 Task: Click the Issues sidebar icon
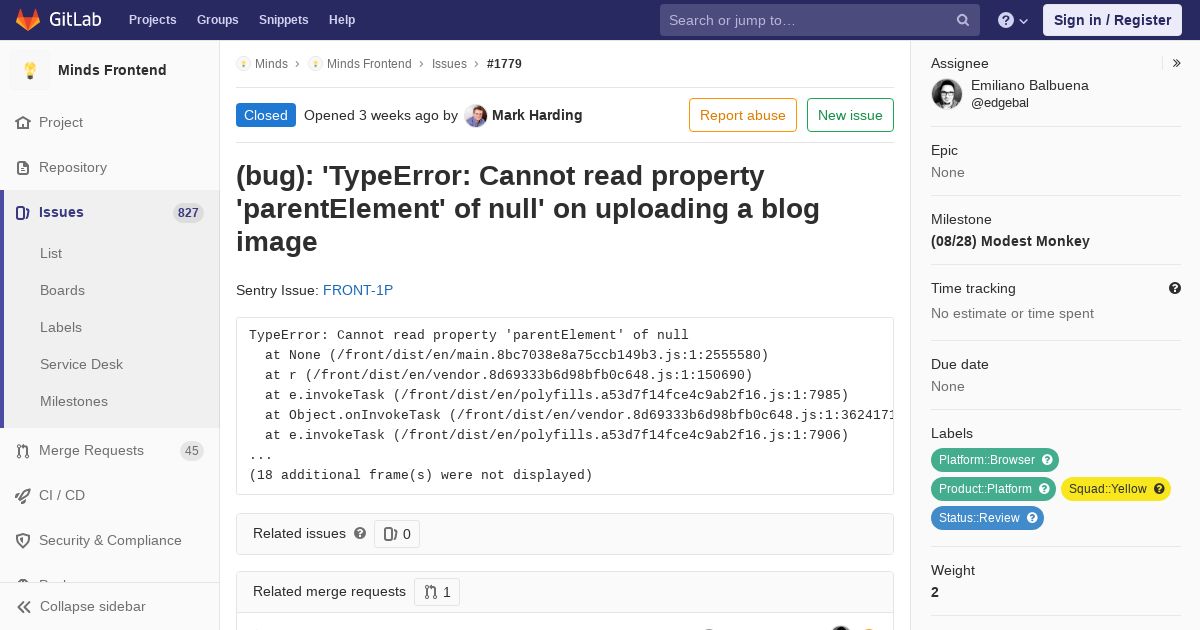pos(23,213)
